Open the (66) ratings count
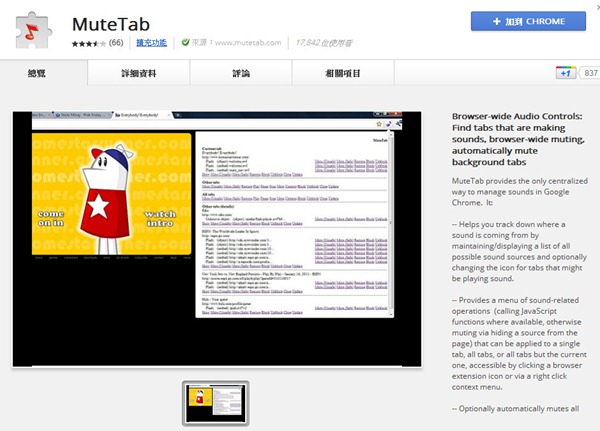The image size is (600, 431). (x=116, y=43)
